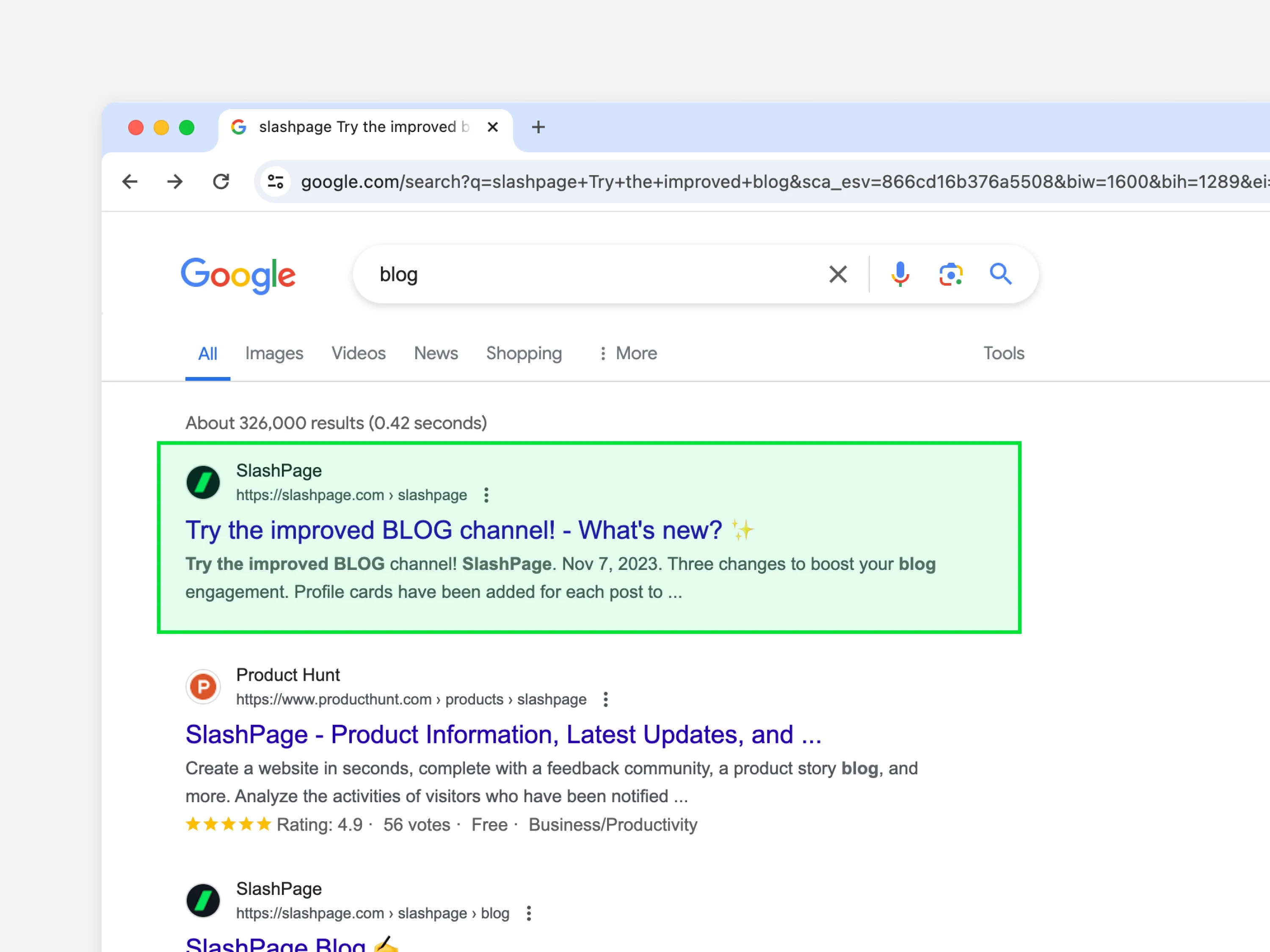
Task: Click the Product Hunt favicon
Action: pyautogui.click(x=203, y=687)
